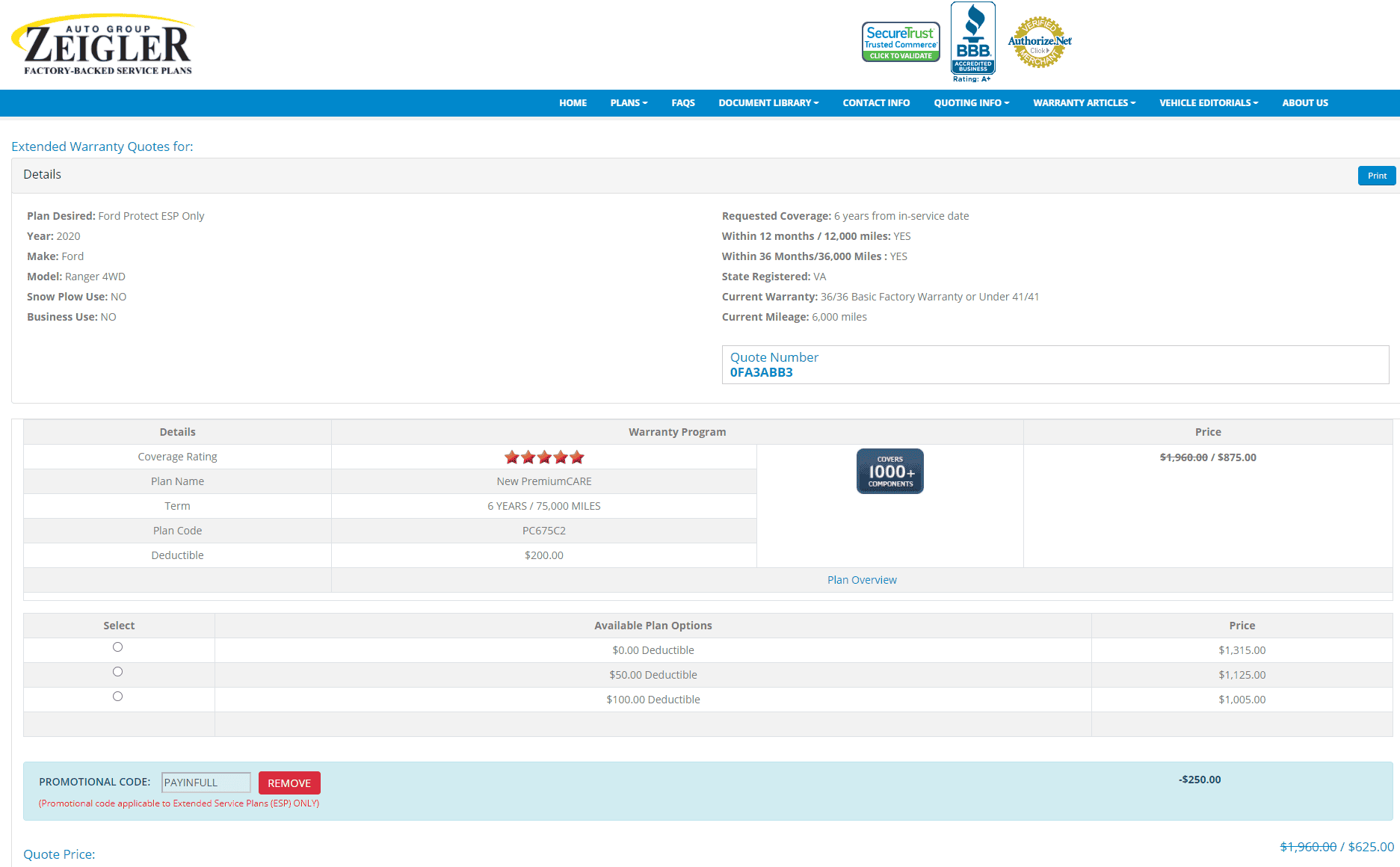Click the Covers 1000+ Components badge
1400x867 pixels.
pyautogui.click(x=889, y=471)
